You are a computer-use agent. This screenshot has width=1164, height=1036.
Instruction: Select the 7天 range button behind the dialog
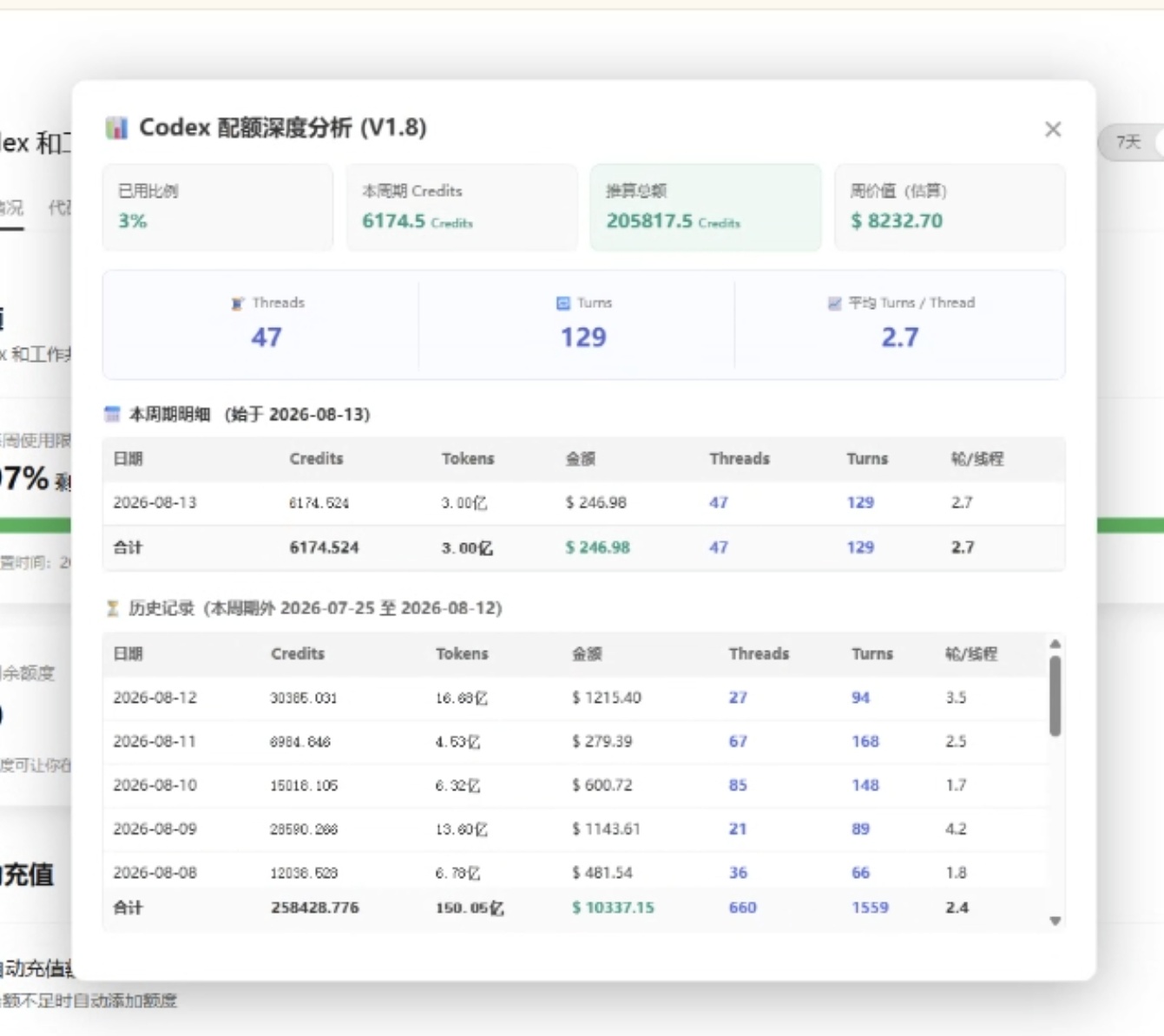(x=1130, y=142)
